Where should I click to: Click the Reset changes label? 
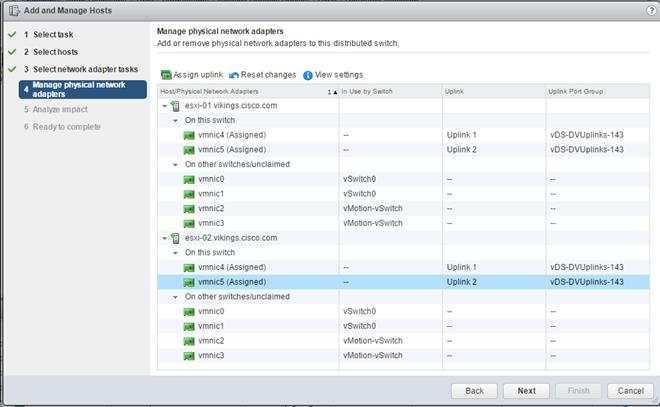(x=268, y=75)
